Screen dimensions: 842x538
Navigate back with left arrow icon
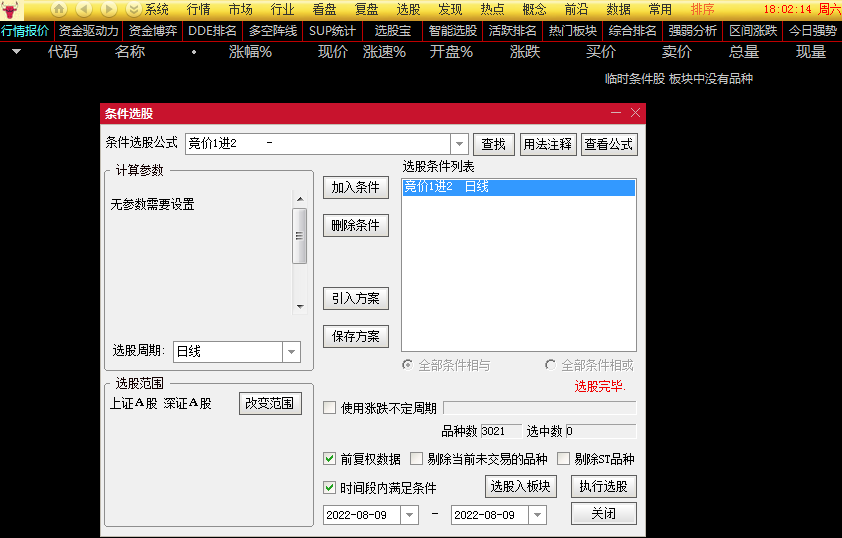(x=84, y=9)
